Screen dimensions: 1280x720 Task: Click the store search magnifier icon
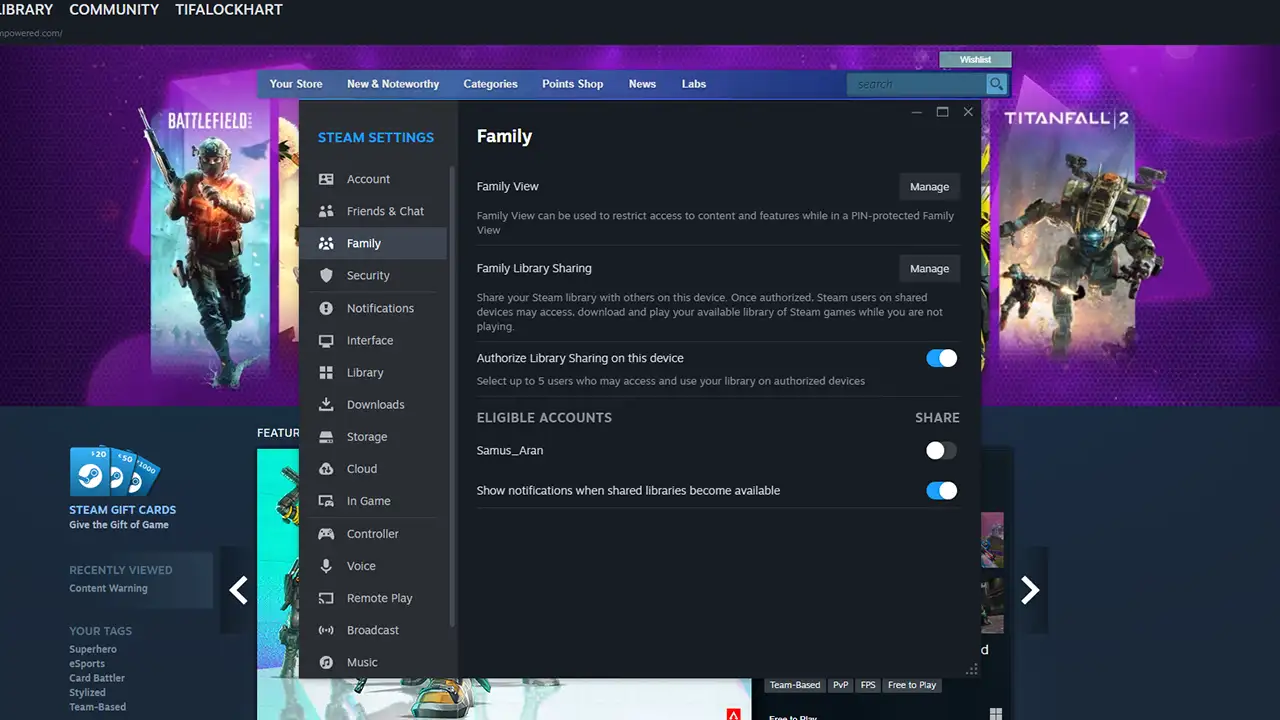[x=996, y=84]
